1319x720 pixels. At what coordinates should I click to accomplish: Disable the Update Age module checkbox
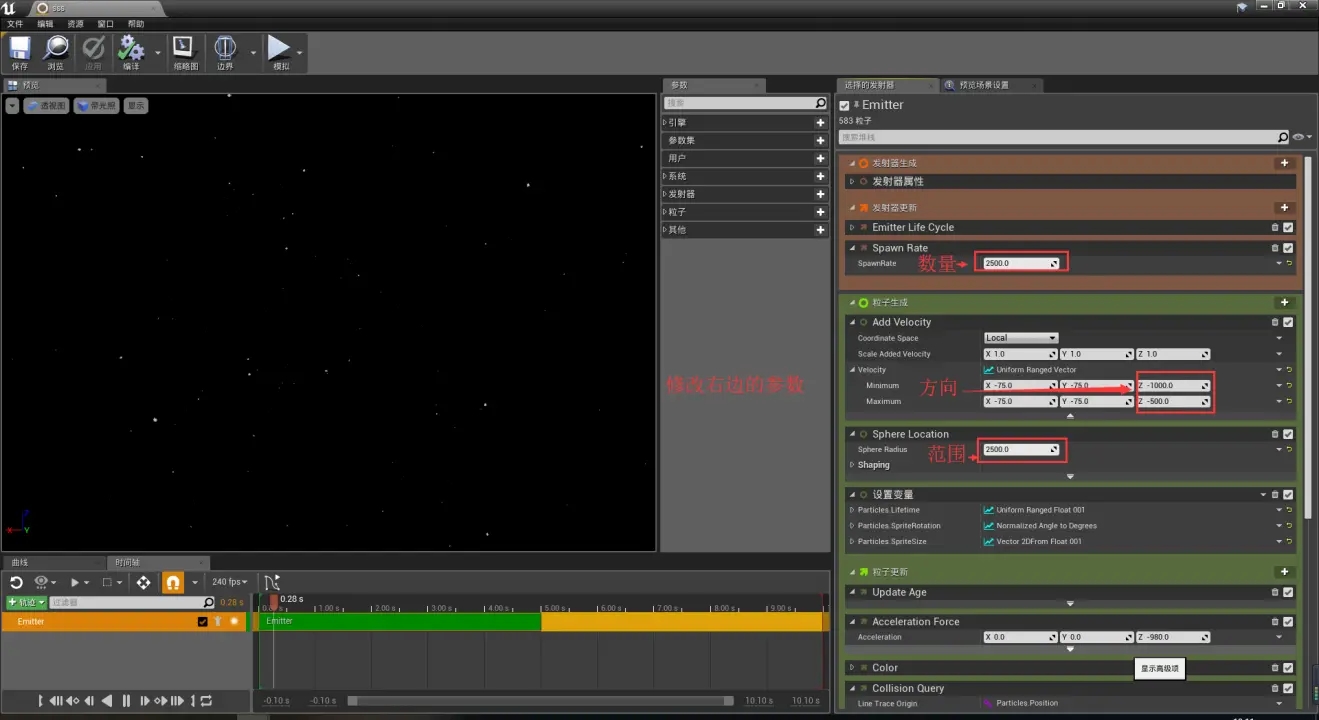click(x=1288, y=592)
